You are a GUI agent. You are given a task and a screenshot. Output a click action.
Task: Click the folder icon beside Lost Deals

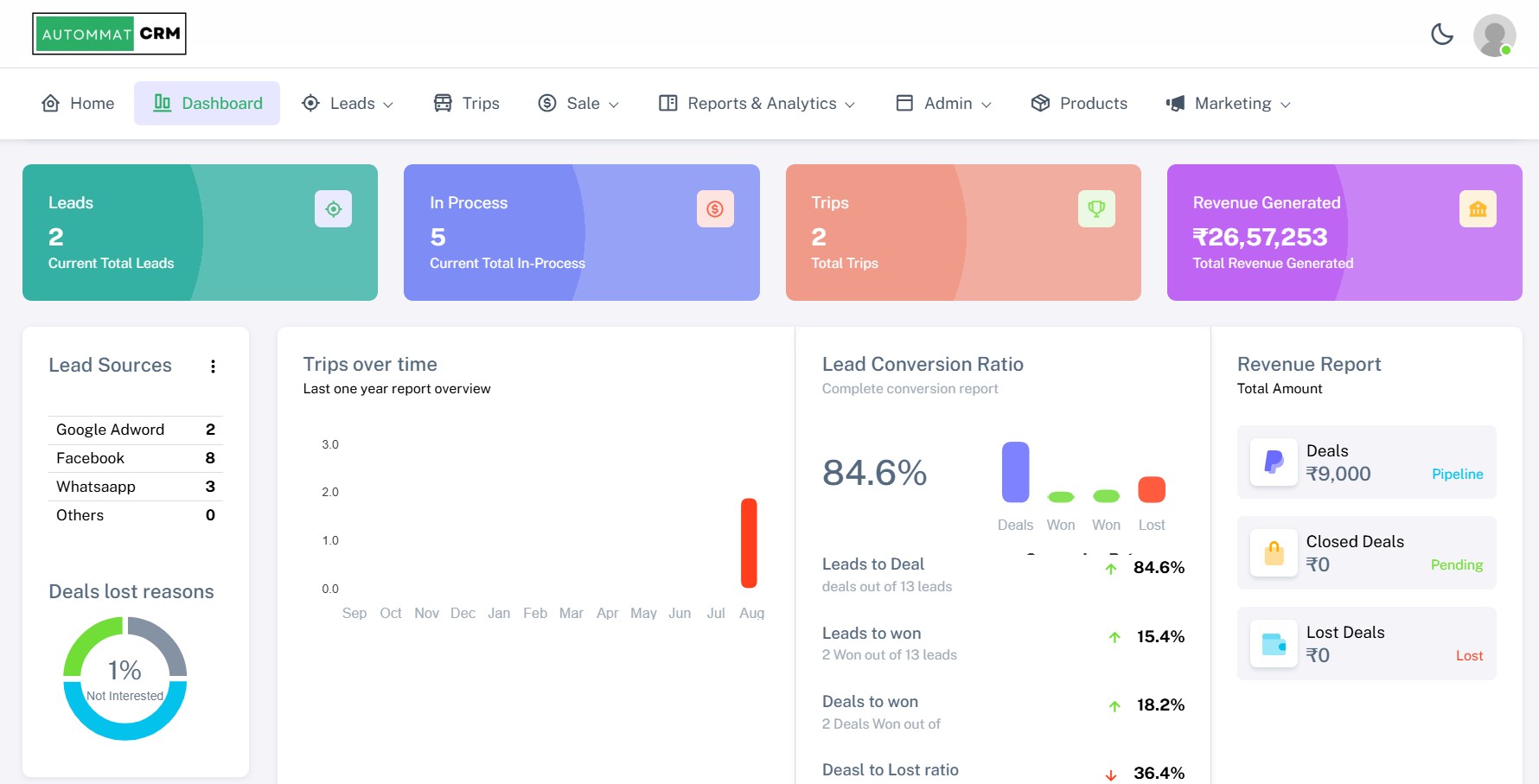(x=1273, y=643)
